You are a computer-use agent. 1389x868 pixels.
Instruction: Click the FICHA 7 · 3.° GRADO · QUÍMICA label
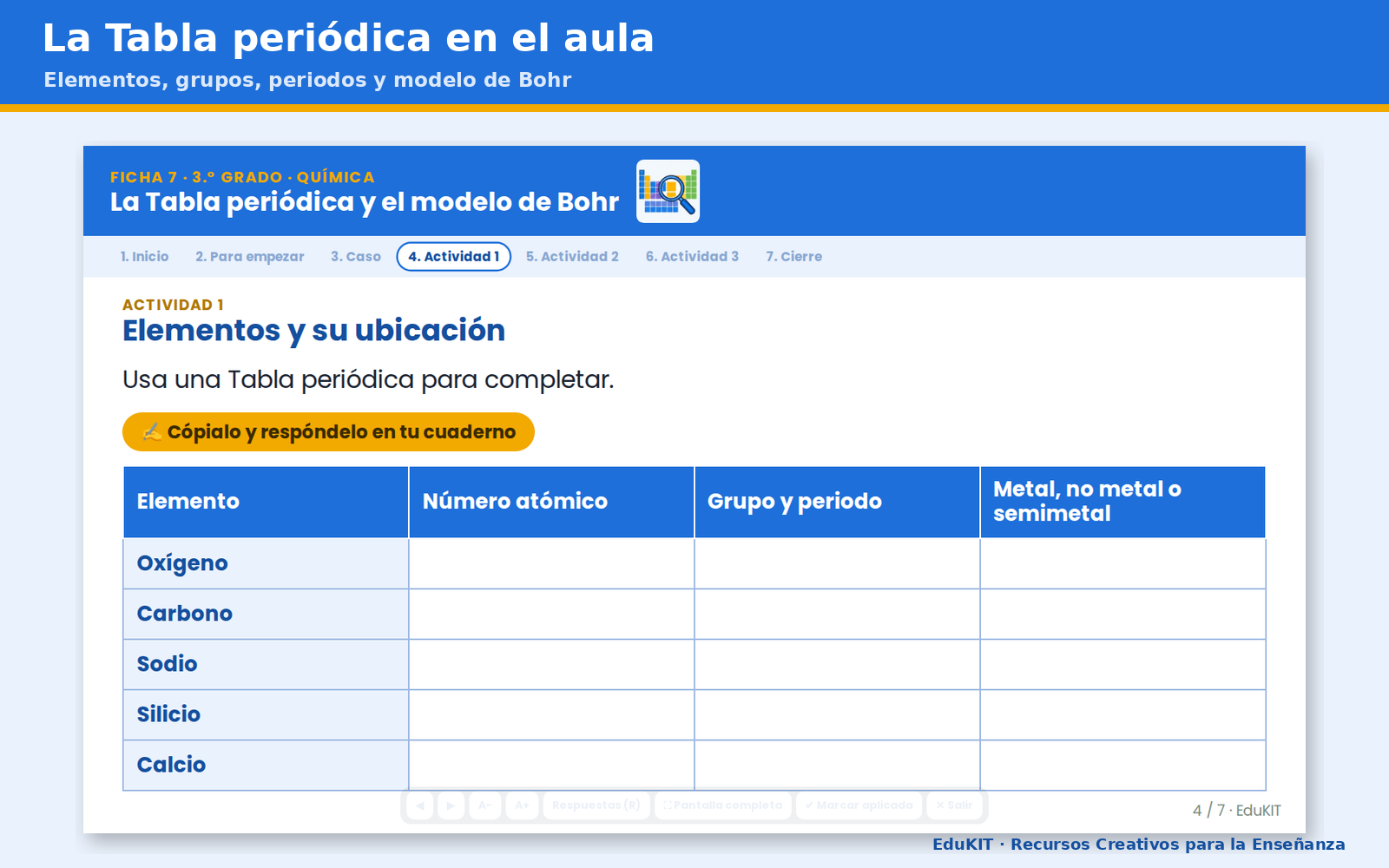coord(242,177)
